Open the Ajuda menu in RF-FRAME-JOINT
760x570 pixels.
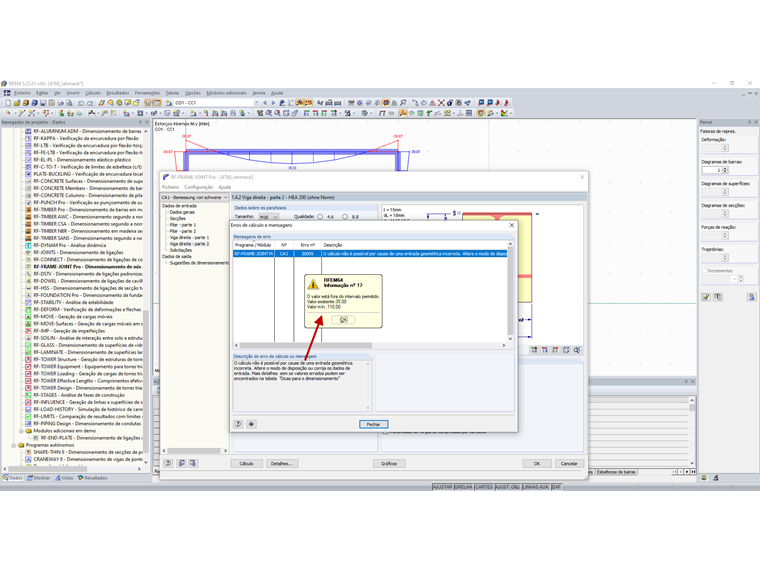(224, 187)
